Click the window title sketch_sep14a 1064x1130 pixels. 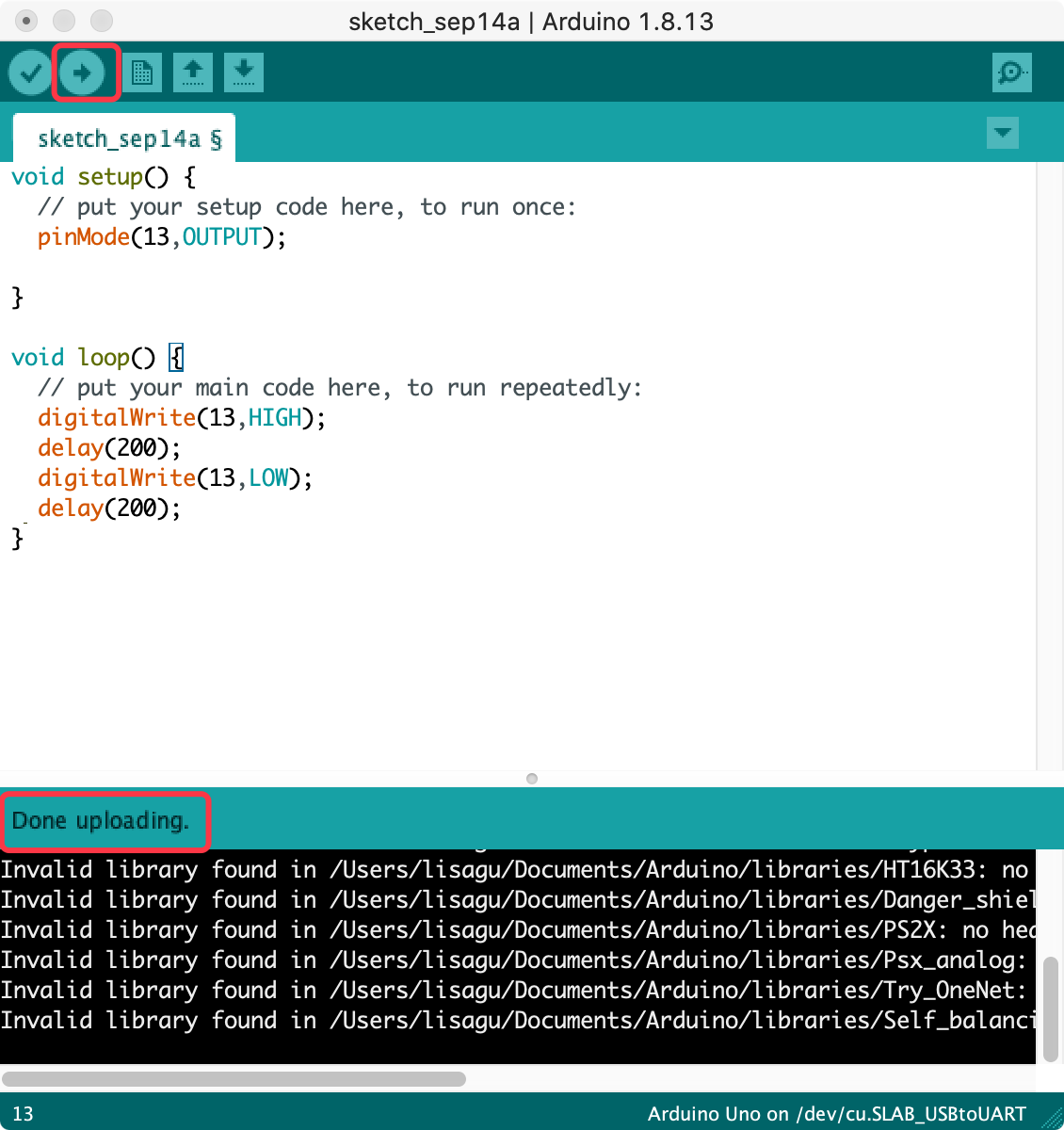531,22
